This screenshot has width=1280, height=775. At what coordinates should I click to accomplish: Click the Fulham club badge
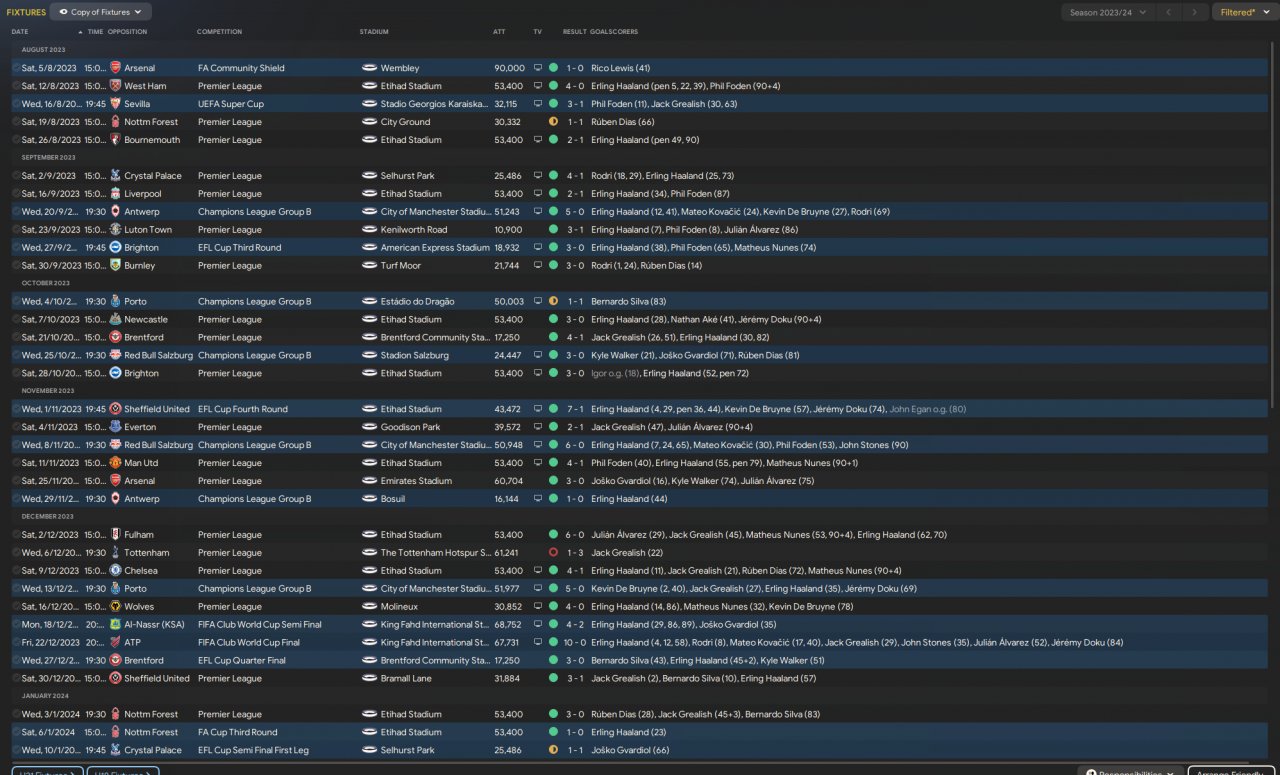point(115,535)
